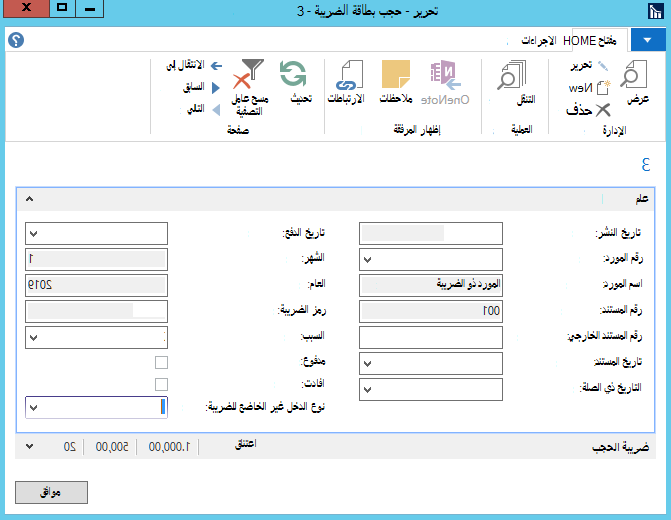Open the رقم المورد dropdown

pyautogui.click(x=368, y=259)
